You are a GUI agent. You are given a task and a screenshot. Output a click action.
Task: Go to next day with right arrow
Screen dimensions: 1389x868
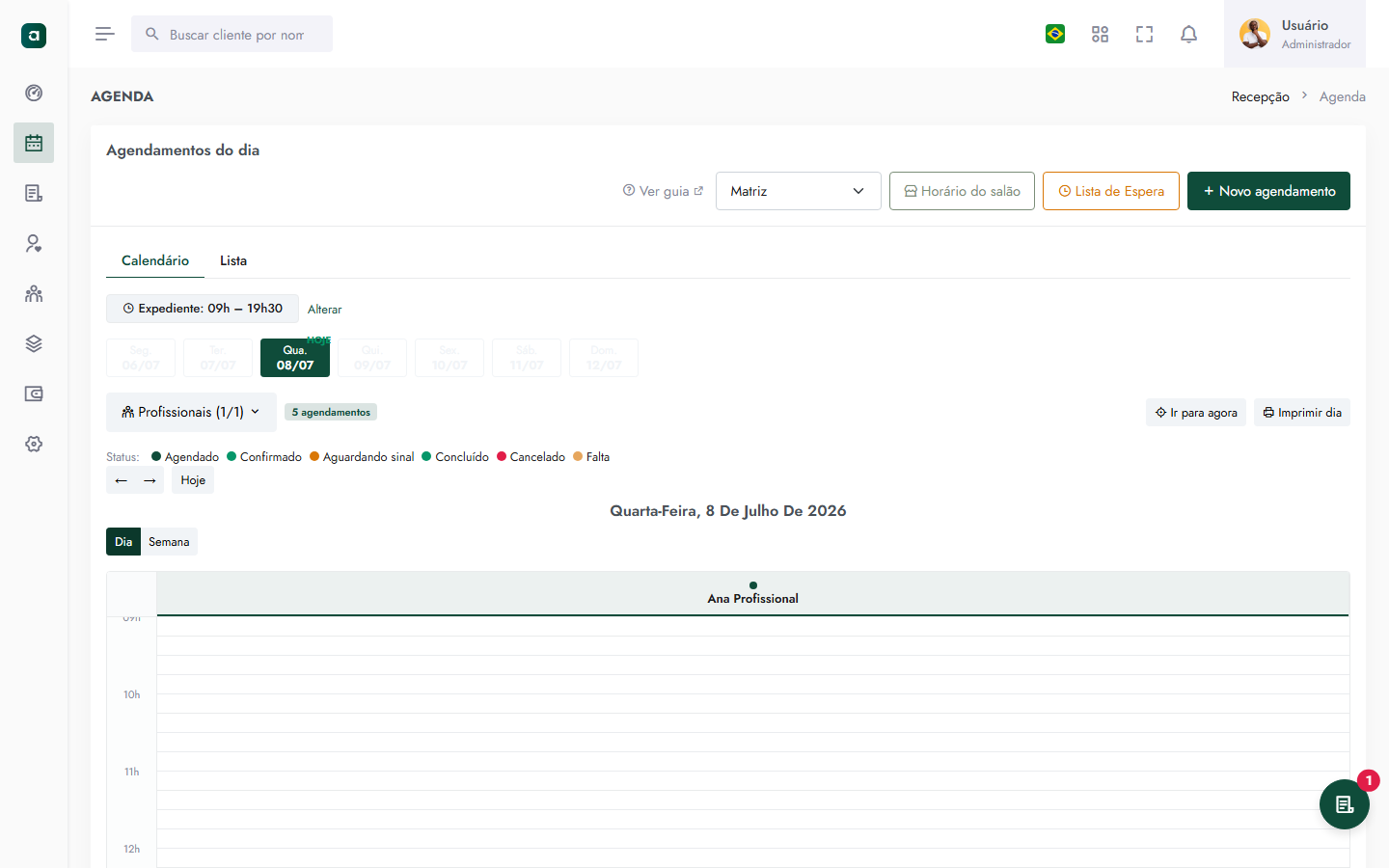coord(150,480)
